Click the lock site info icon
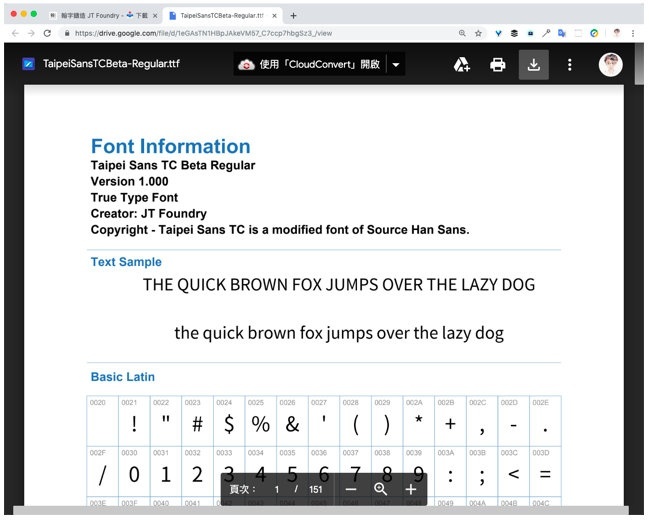This screenshot has height=520, width=649. [67, 33]
